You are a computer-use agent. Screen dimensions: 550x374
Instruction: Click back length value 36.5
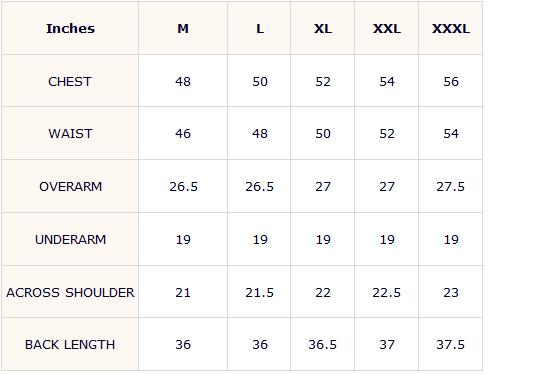(x=322, y=344)
